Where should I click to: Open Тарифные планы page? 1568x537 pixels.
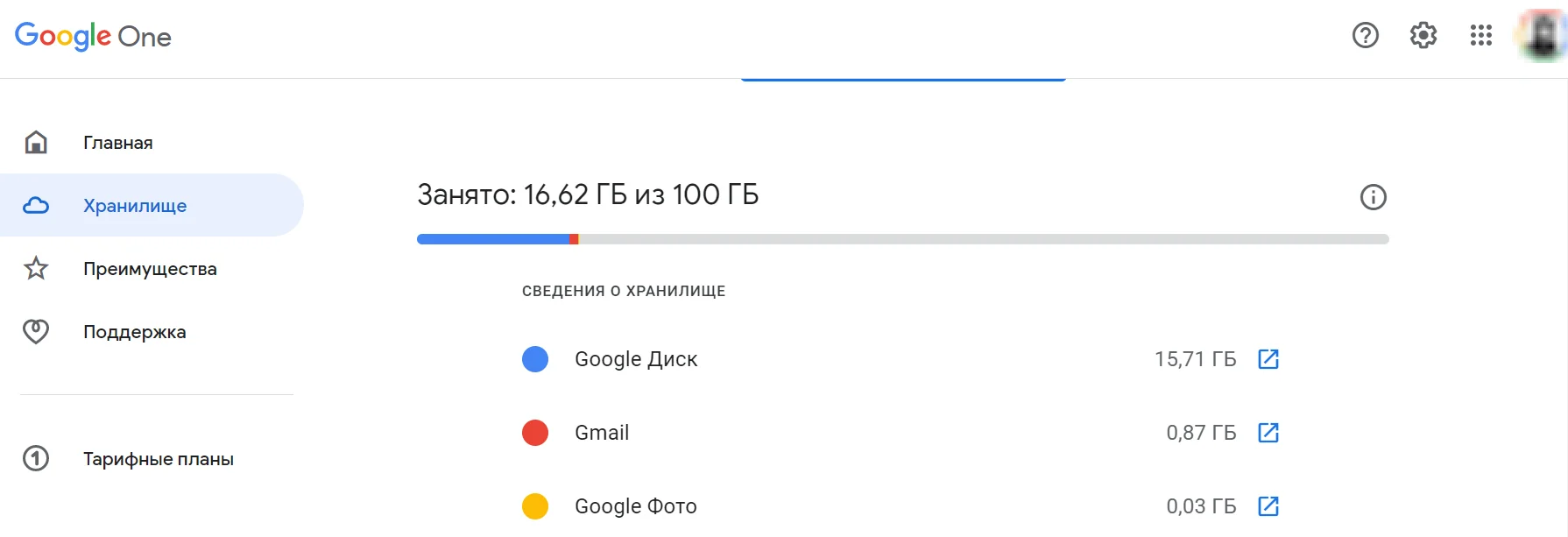[158, 459]
